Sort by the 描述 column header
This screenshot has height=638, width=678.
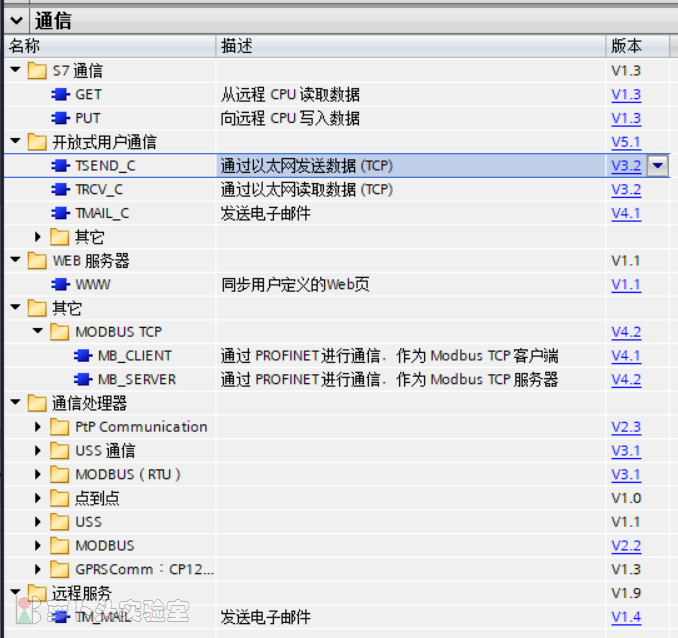click(x=411, y=46)
